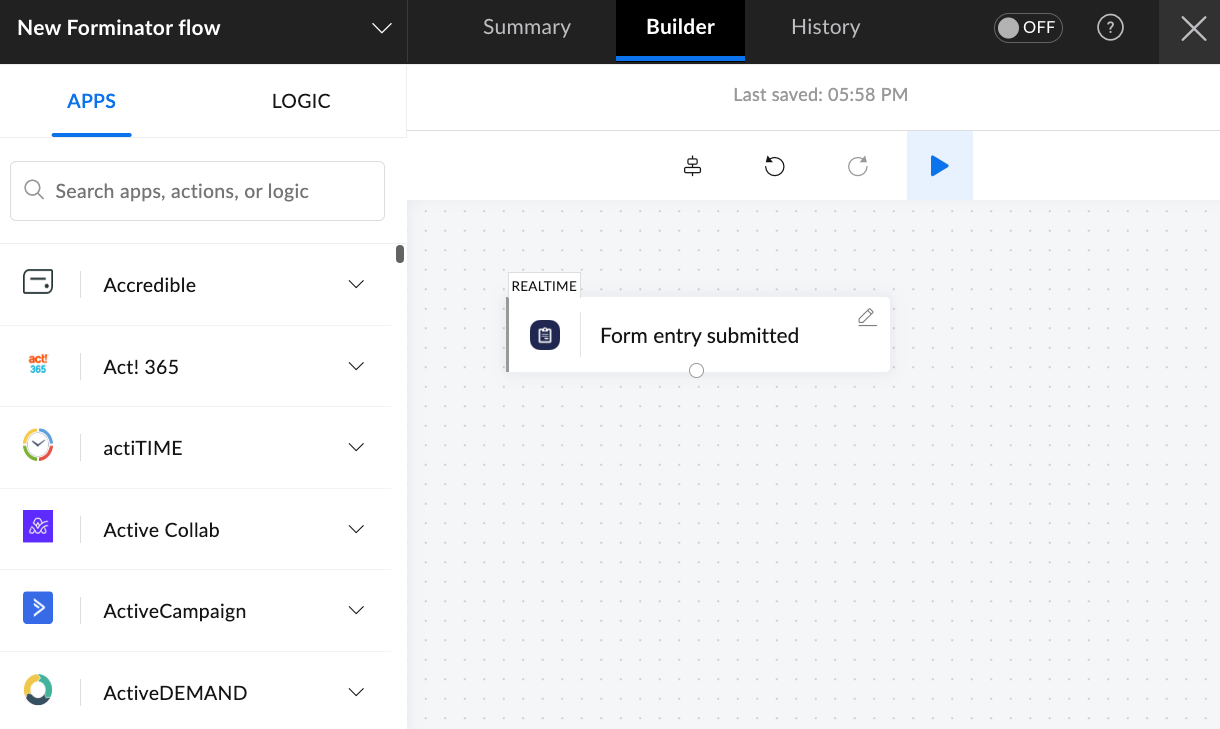This screenshot has height=729, width=1220.
Task: Switch to the Summary tab
Action: [x=527, y=28]
